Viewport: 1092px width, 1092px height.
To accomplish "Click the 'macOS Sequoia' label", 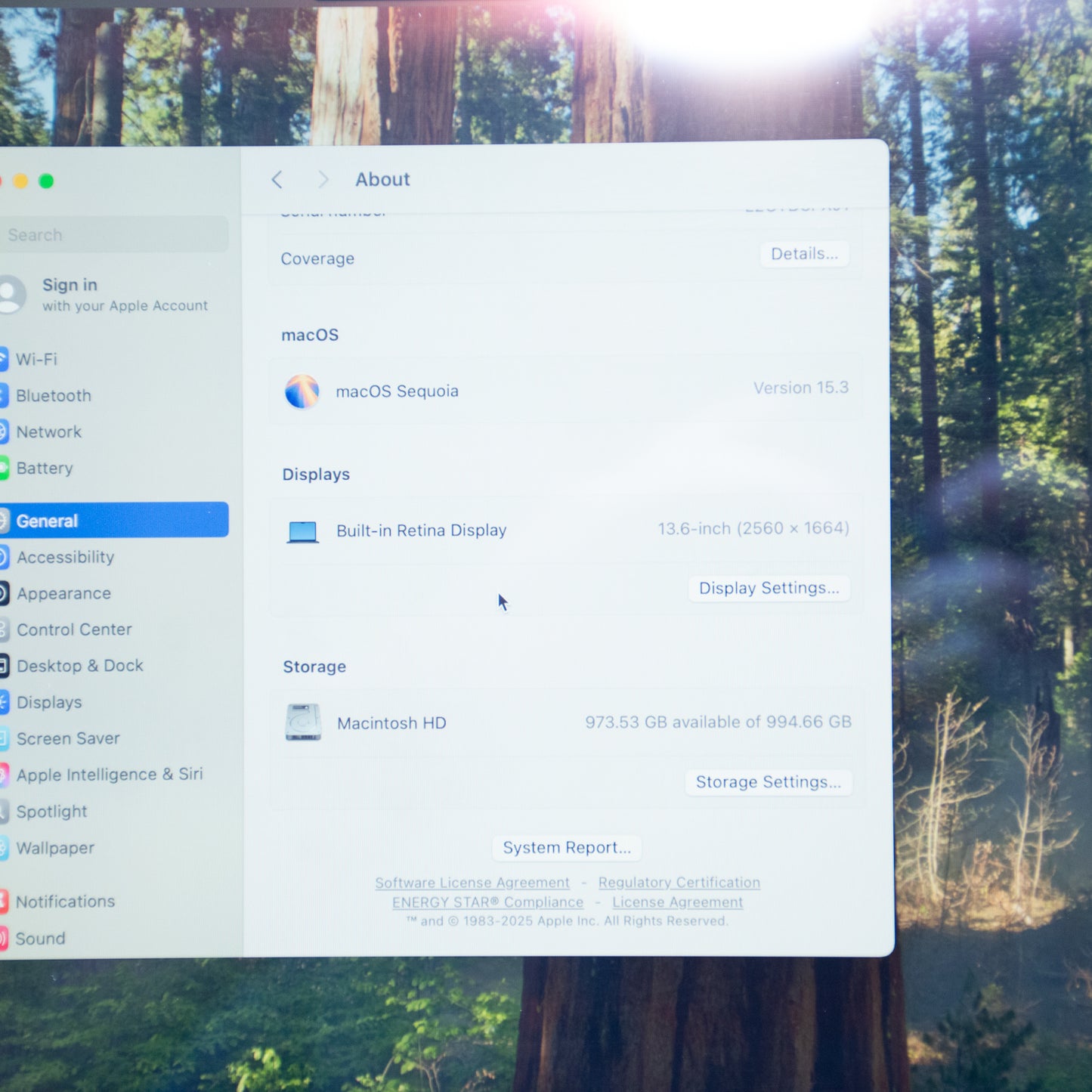I will tap(398, 391).
